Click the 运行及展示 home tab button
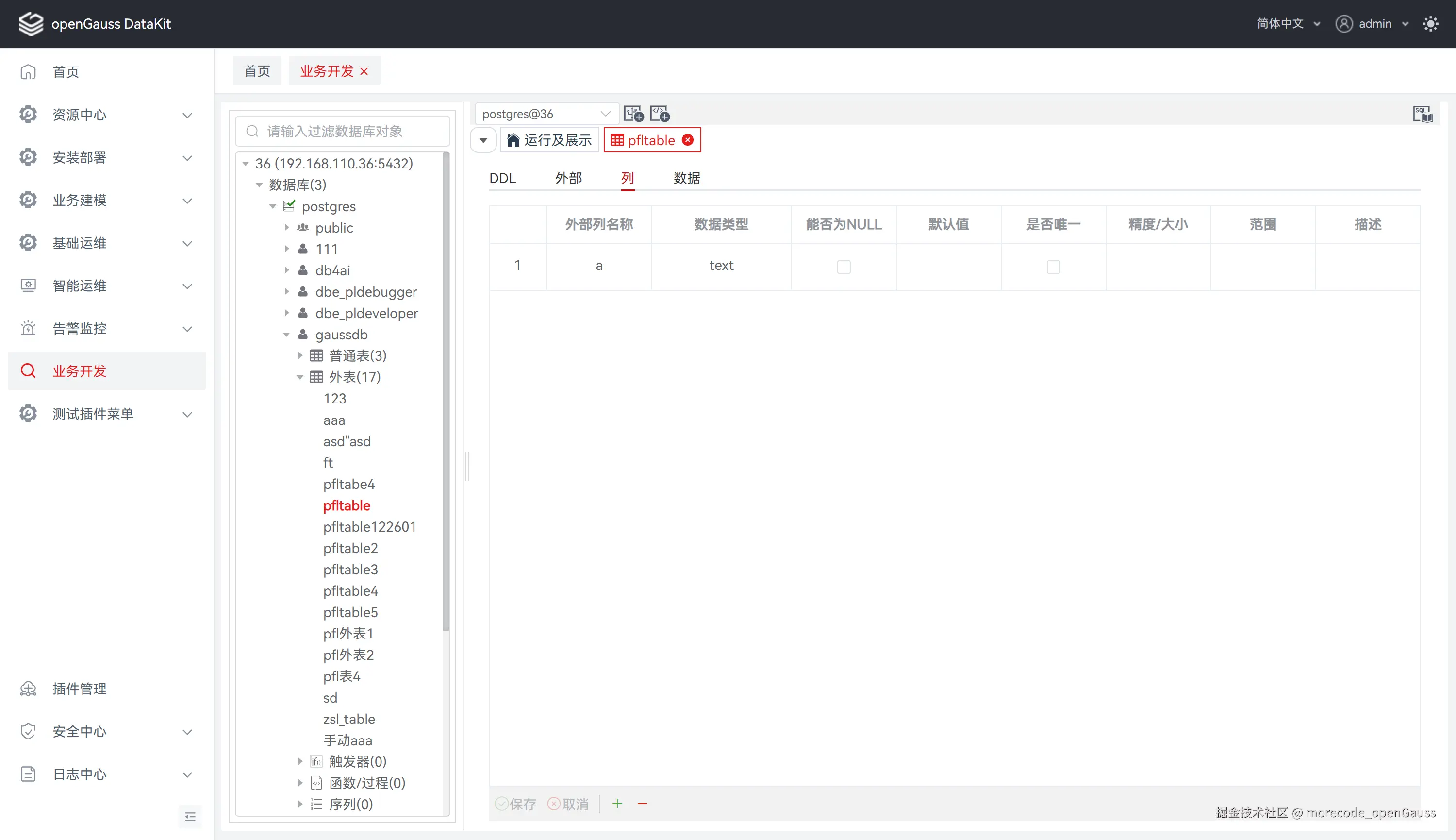 click(x=549, y=140)
